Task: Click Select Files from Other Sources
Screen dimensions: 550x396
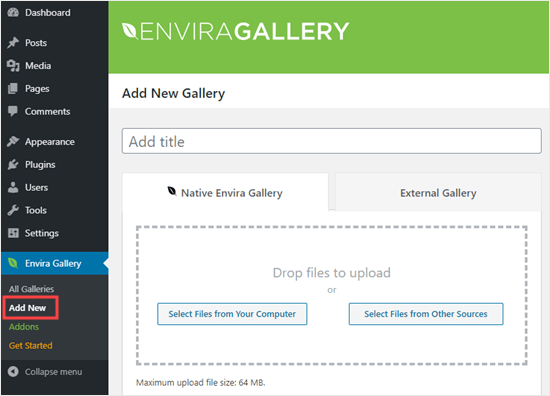Action: pyautogui.click(x=426, y=314)
